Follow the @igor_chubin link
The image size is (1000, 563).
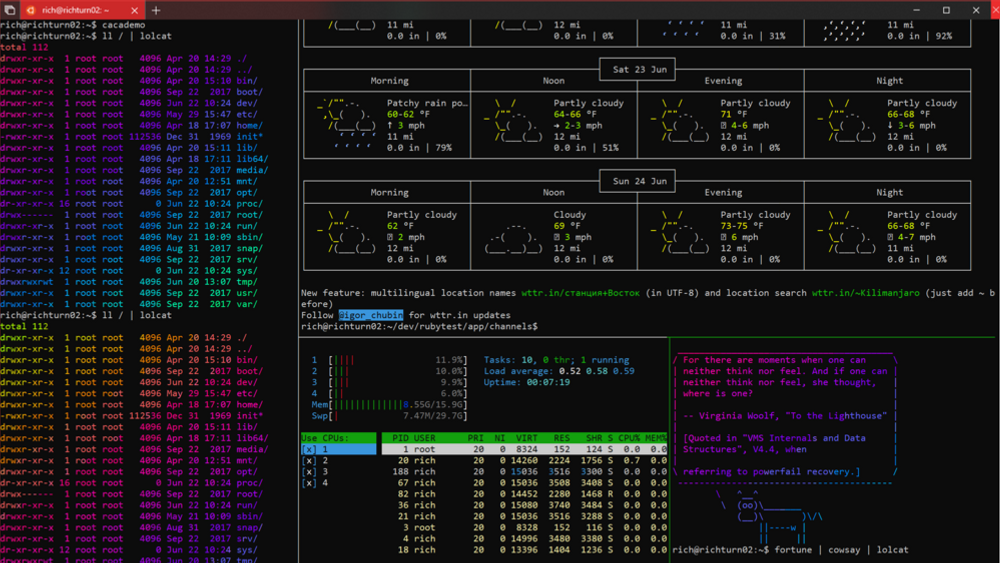[x=371, y=315]
